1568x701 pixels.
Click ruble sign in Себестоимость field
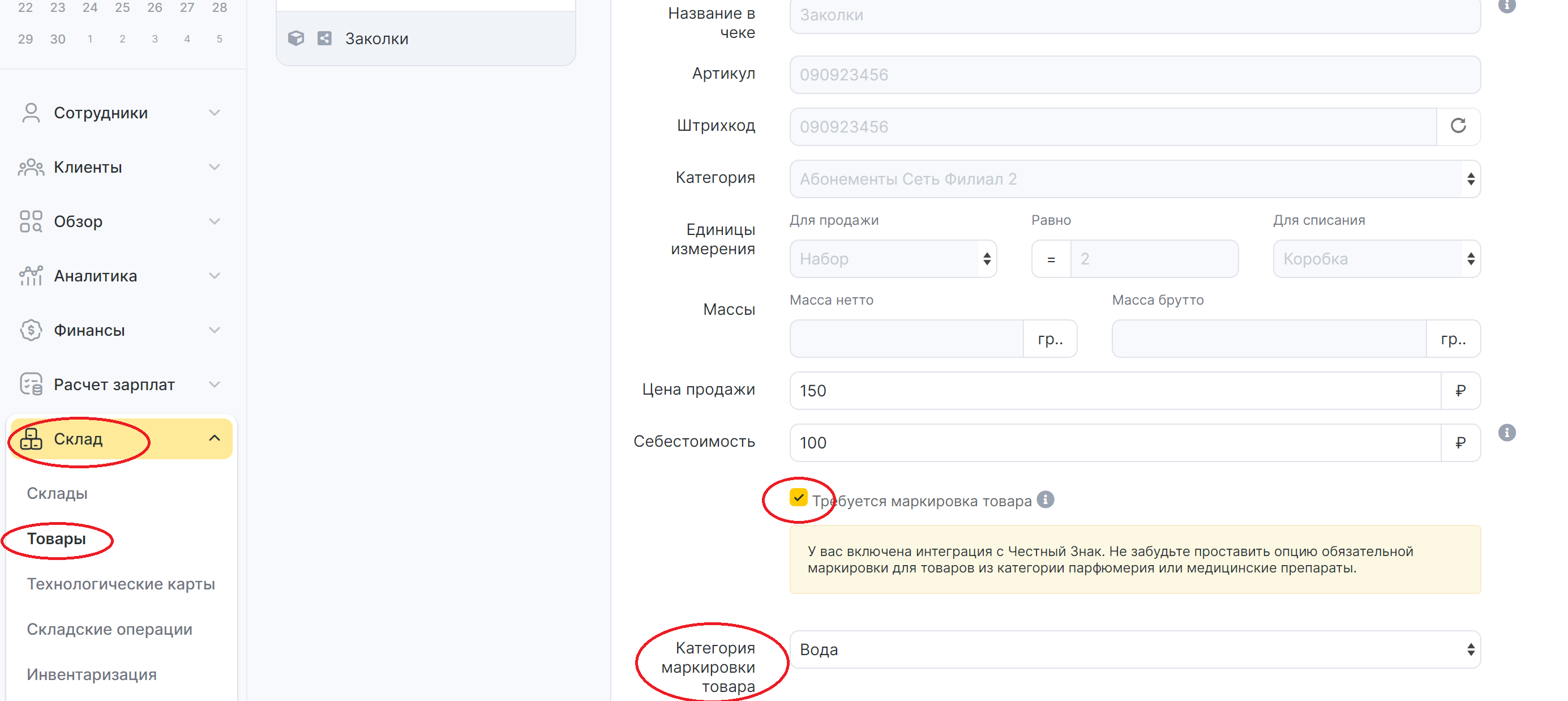pyautogui.click(x=1460, y=442)
